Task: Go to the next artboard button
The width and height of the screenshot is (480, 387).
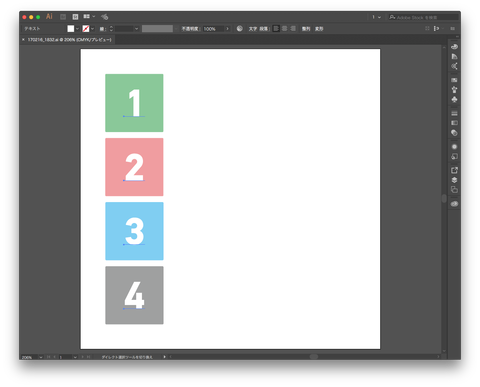Action: point(82,357)
